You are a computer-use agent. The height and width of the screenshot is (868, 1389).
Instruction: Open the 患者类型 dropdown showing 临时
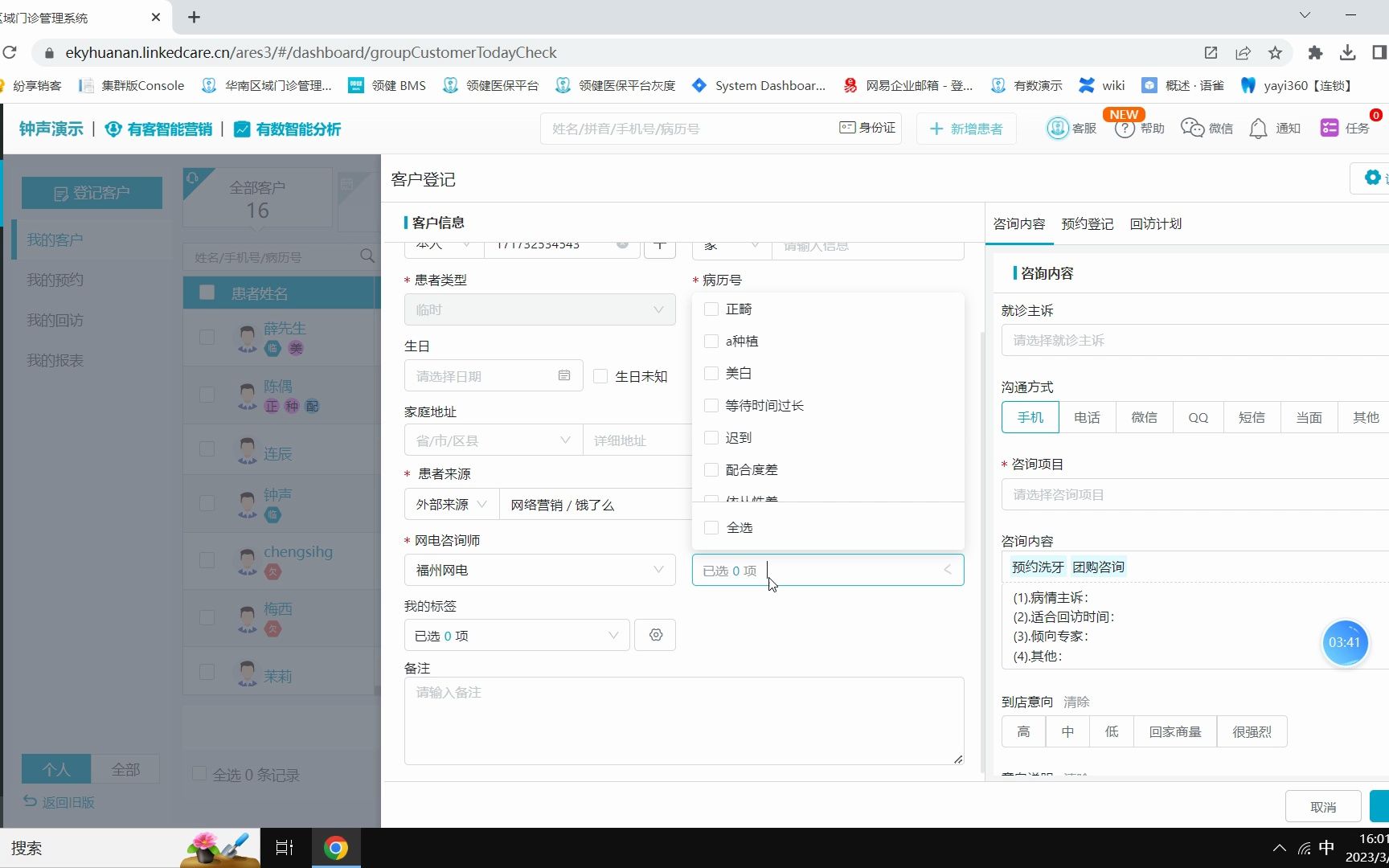pos(539,309)
